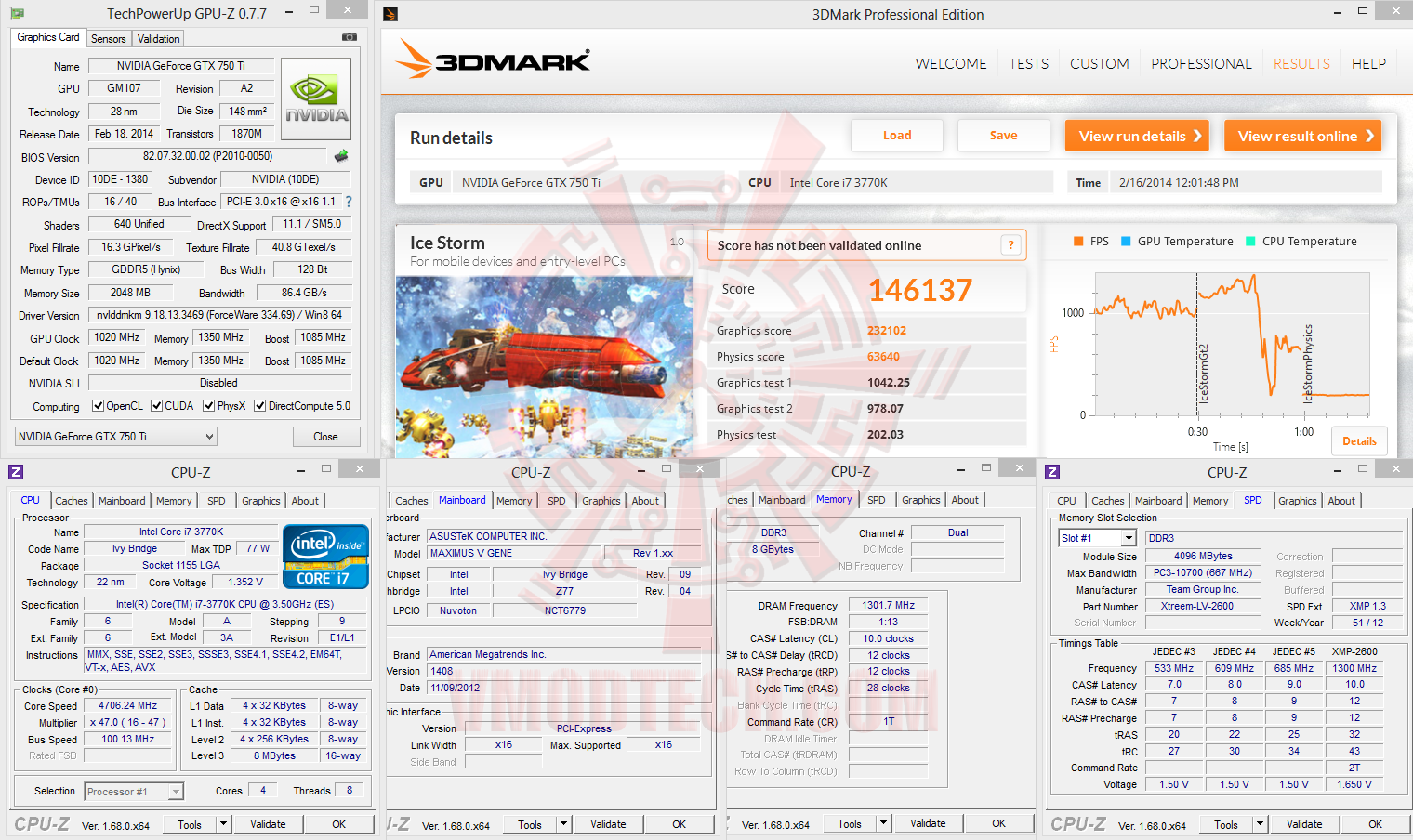Screen dimensions: 1413x840
Task: Toggle the PhysX checkbox
Action: coord(209,406)
